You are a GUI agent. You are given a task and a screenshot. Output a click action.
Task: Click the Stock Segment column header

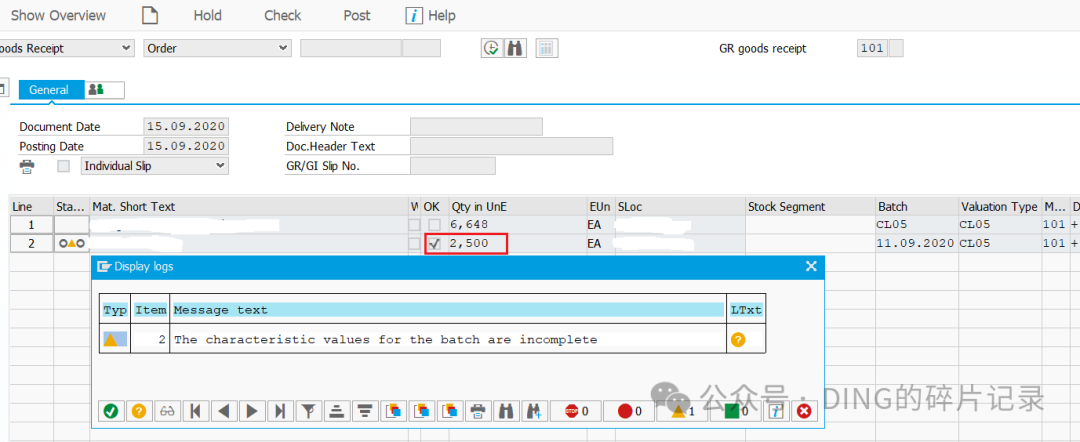(810, 207)
